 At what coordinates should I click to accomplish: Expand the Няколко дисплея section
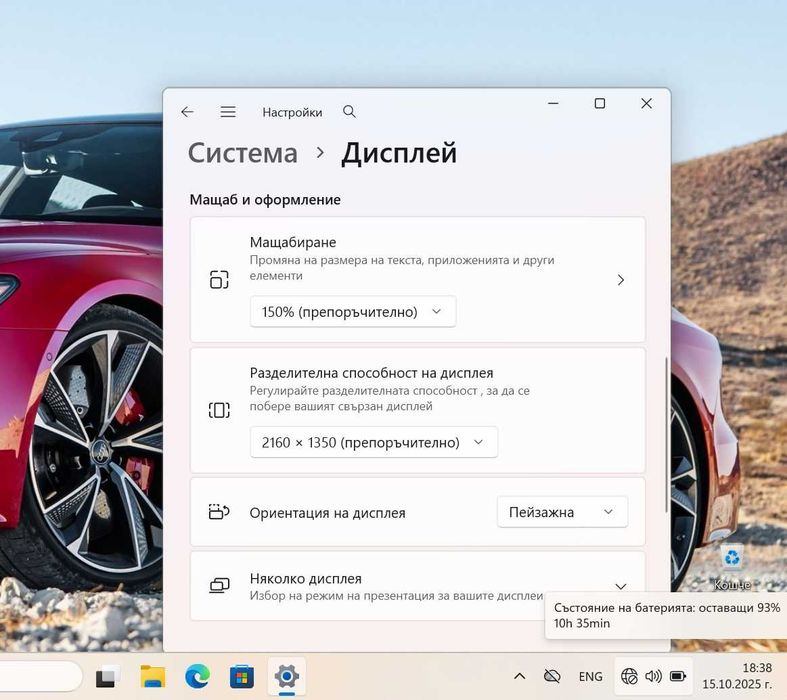tap(621, 586)
